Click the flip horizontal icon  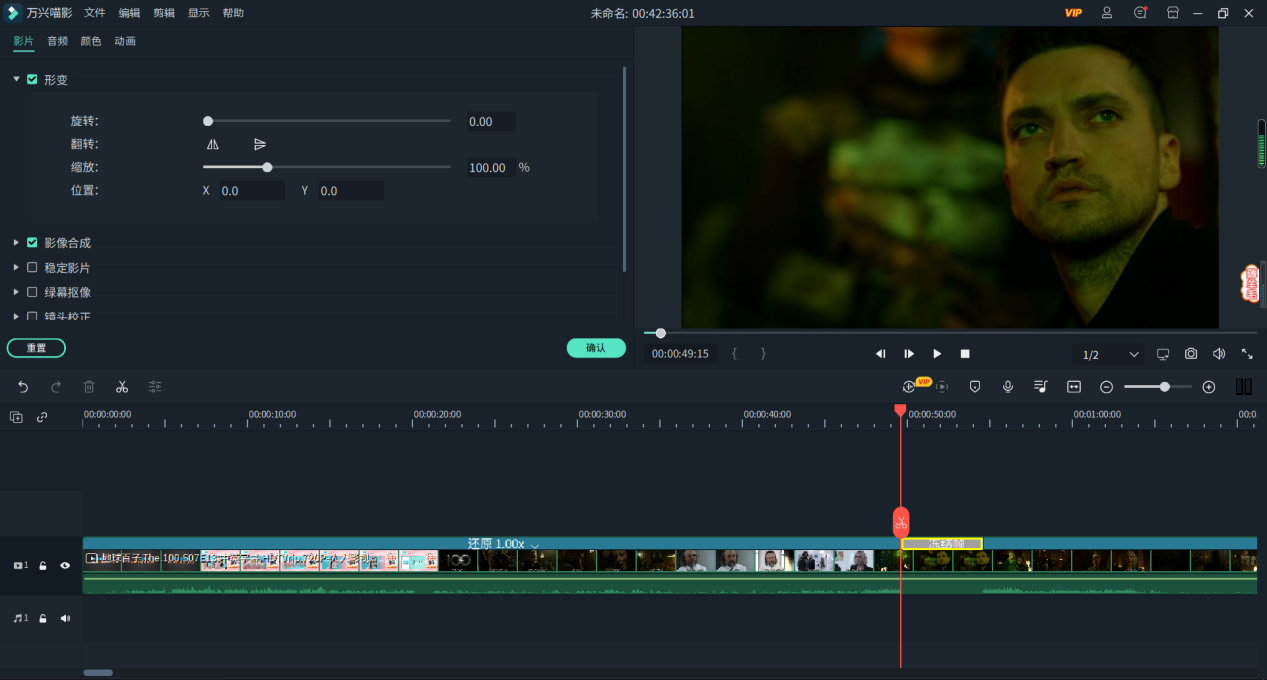213,145
